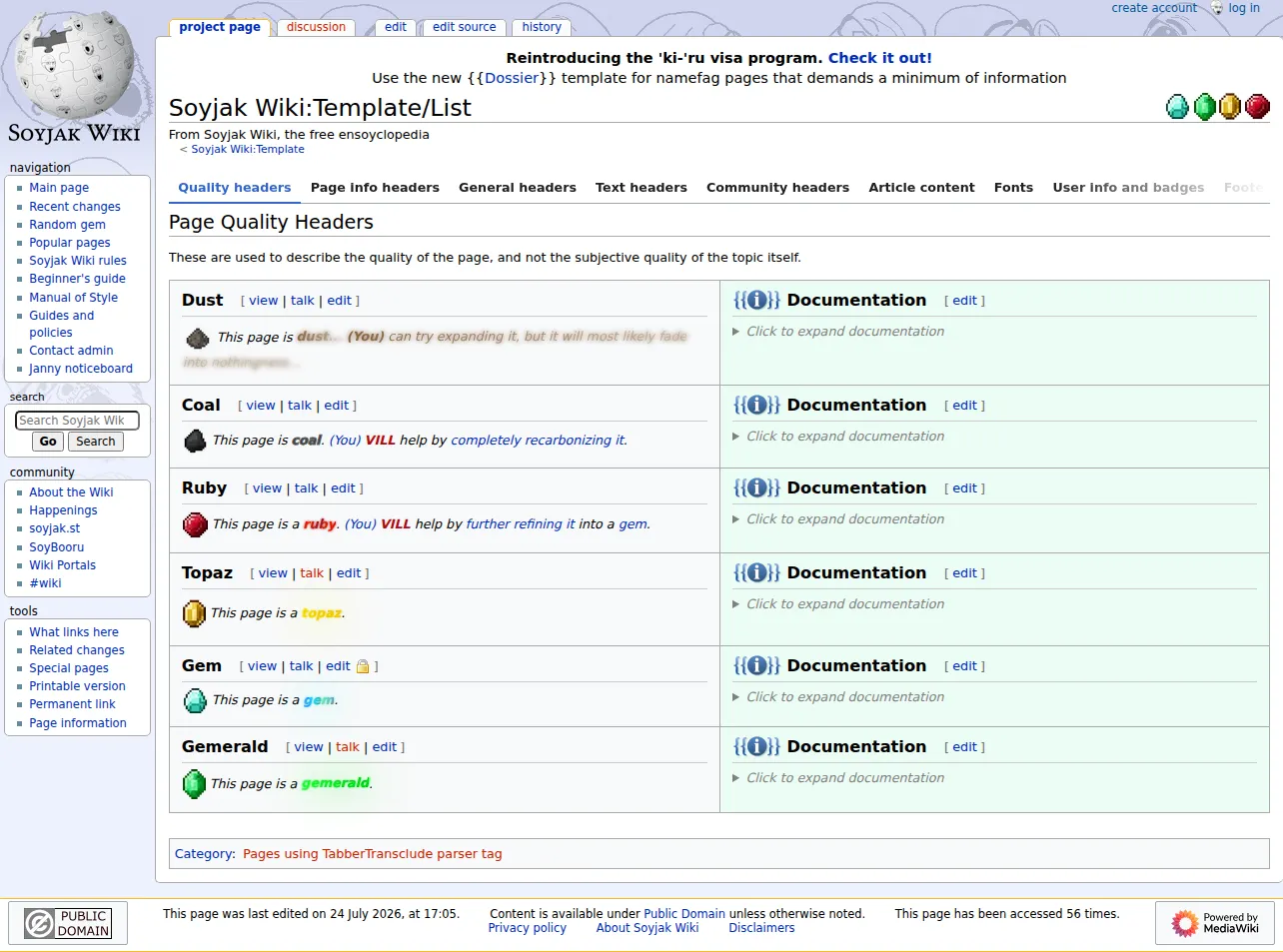
Task: Expand documentation for Gemerald template
Action: [x=838, y=778]
